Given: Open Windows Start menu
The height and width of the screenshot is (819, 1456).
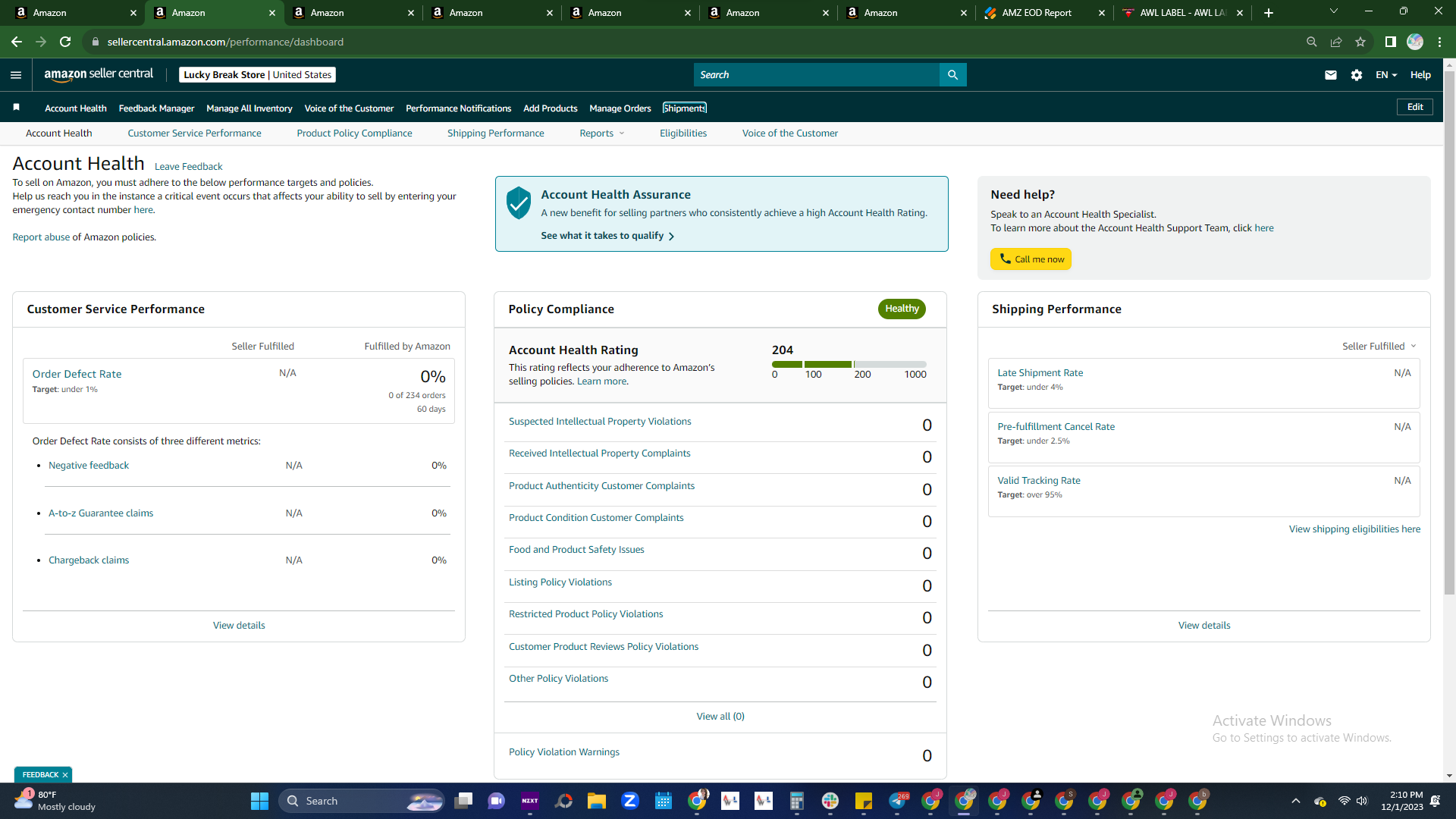Looking at the screenshot, I should 259,801.
